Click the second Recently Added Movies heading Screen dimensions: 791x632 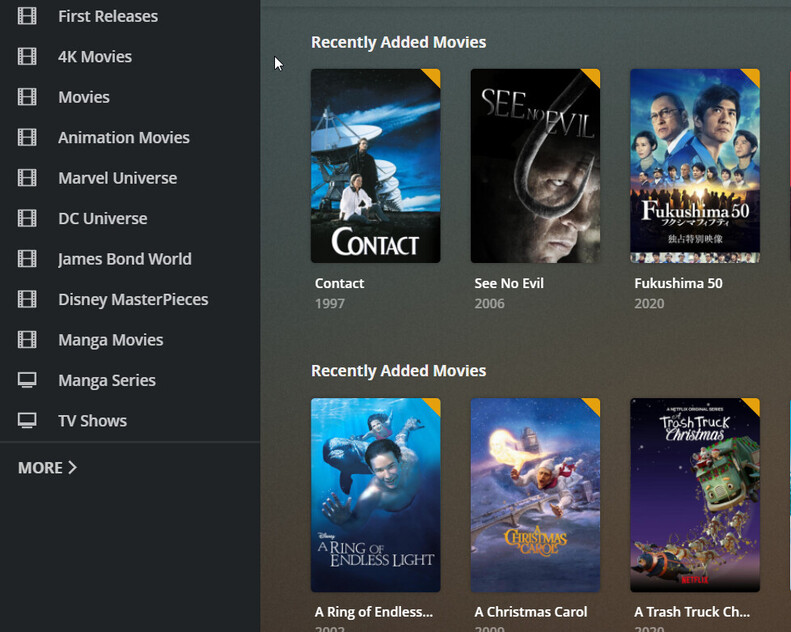point(399,371)
